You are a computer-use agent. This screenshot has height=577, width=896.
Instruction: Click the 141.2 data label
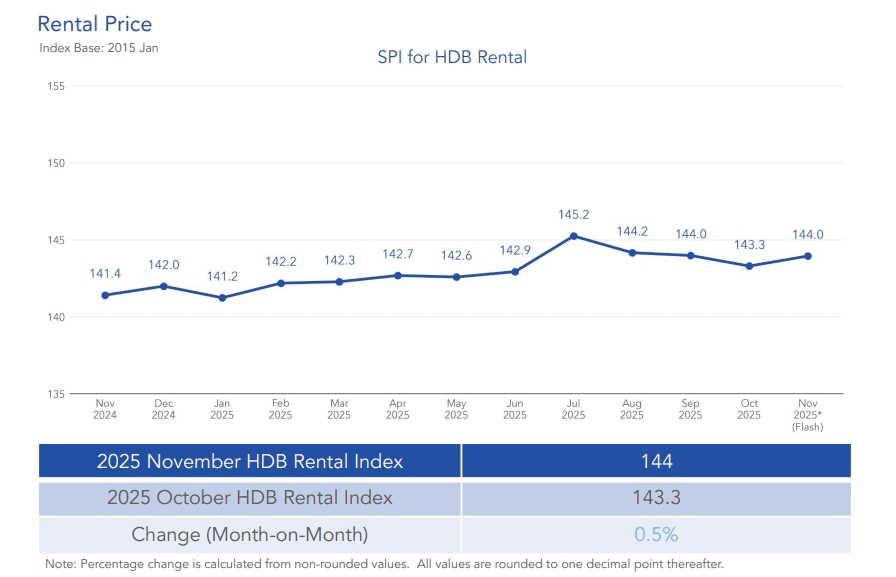pos(222,277)
